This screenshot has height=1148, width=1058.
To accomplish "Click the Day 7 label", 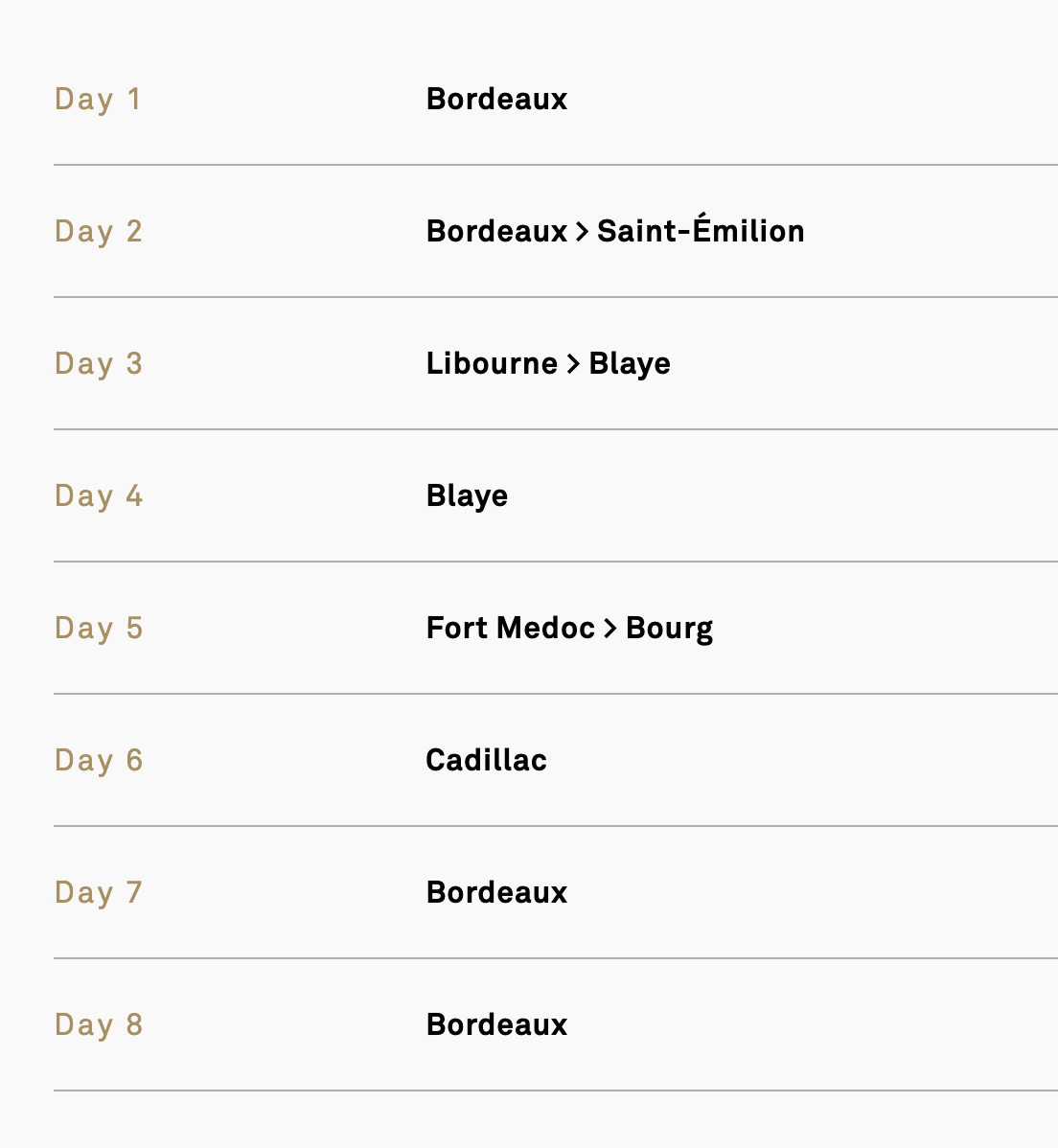I will click(98, 893).
